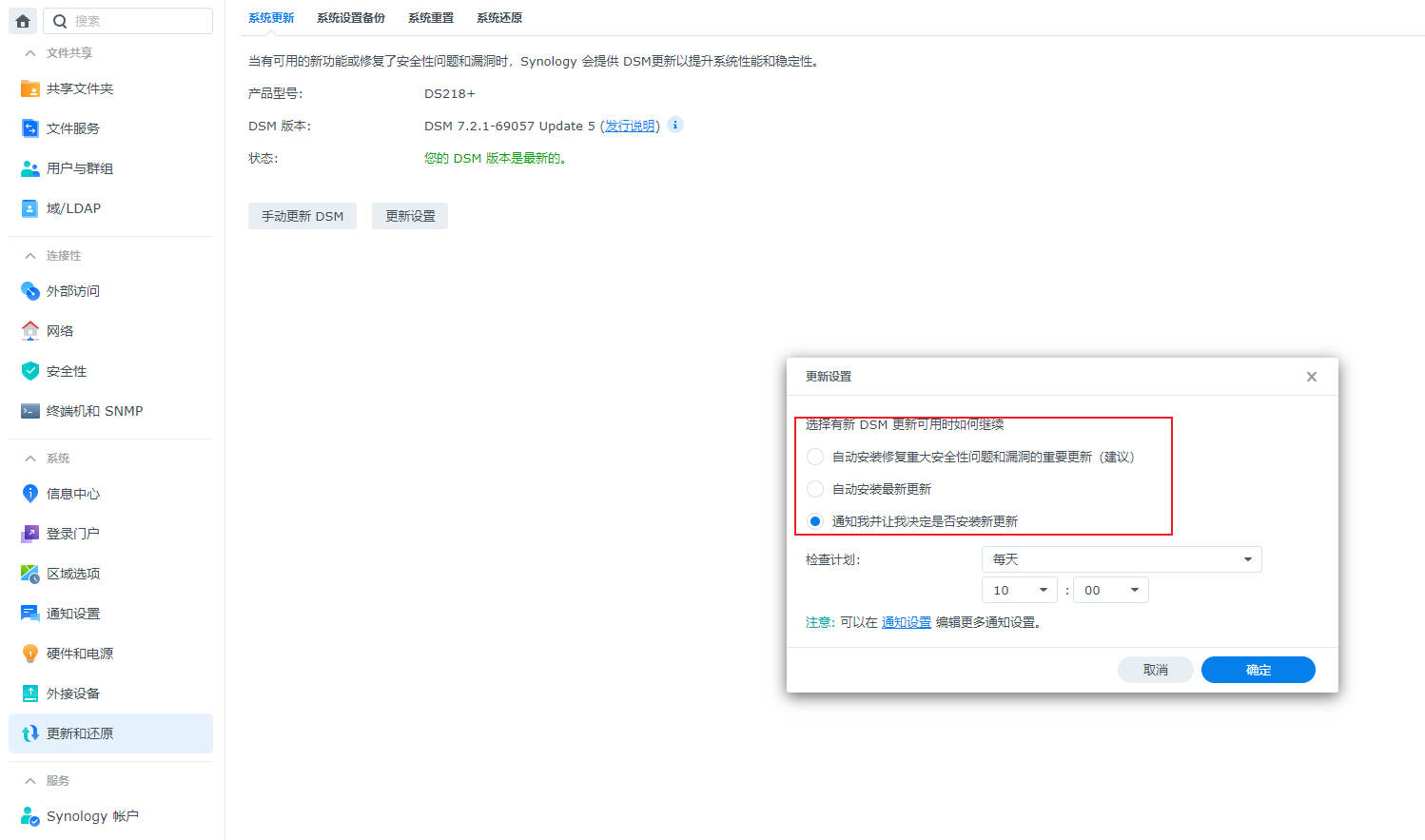Image resolution: width=1425 pixels, height=840 pixels.
Task: Open Regional Options (区域选项) icon
Action: tap(30, 574)
